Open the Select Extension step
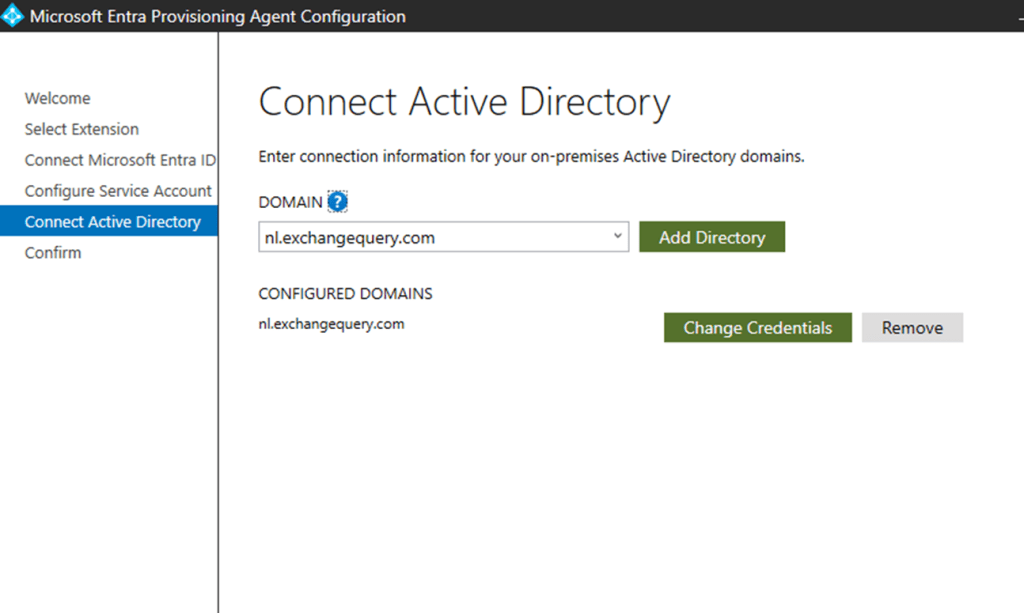1024x613 pixels. (82, 129)
